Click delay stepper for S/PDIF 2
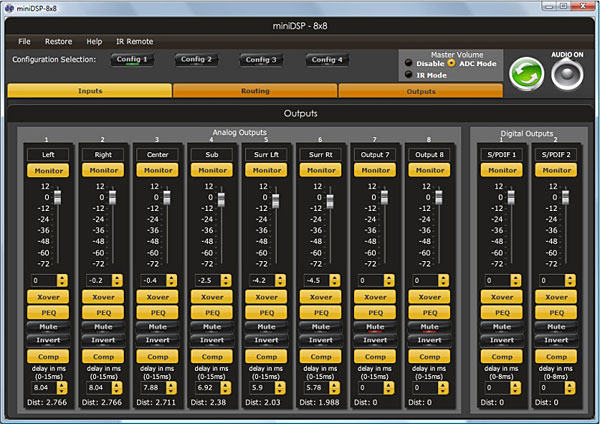This screenshot has width=600, height=424. point(570,388)
